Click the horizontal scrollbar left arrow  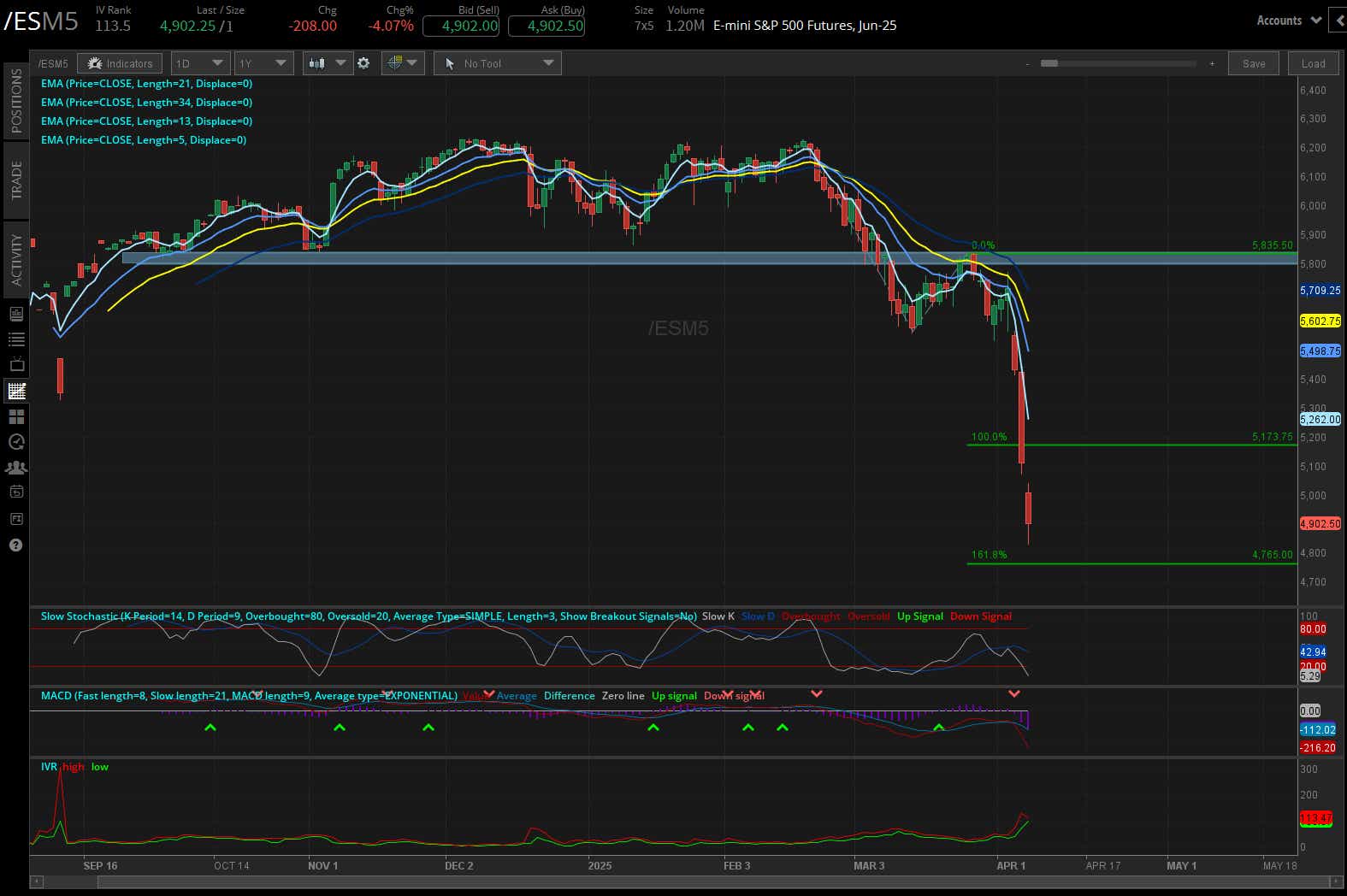[36, 881]
